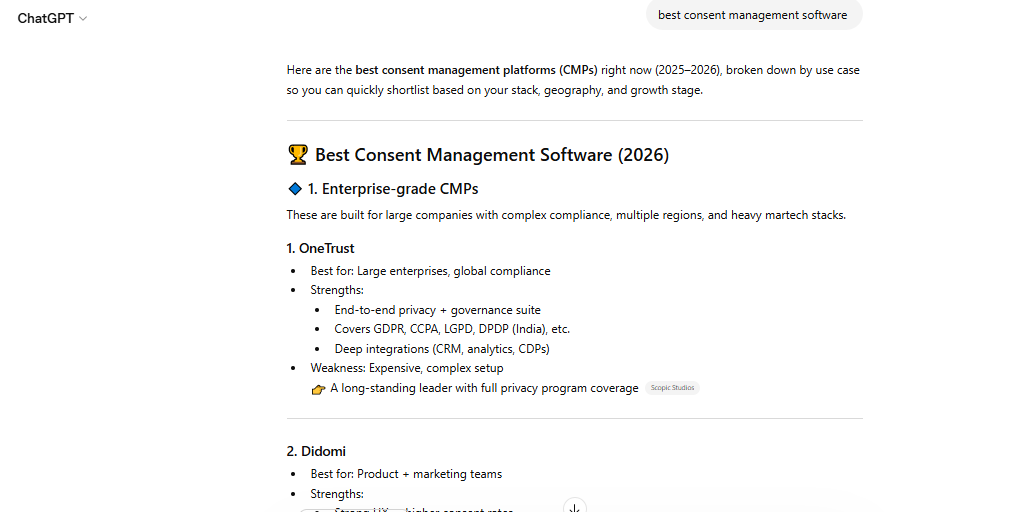Click 'These are built for large companies' sentence
Image resolution: width=1013 pixels, height=512 pixels.
point(566,215)
